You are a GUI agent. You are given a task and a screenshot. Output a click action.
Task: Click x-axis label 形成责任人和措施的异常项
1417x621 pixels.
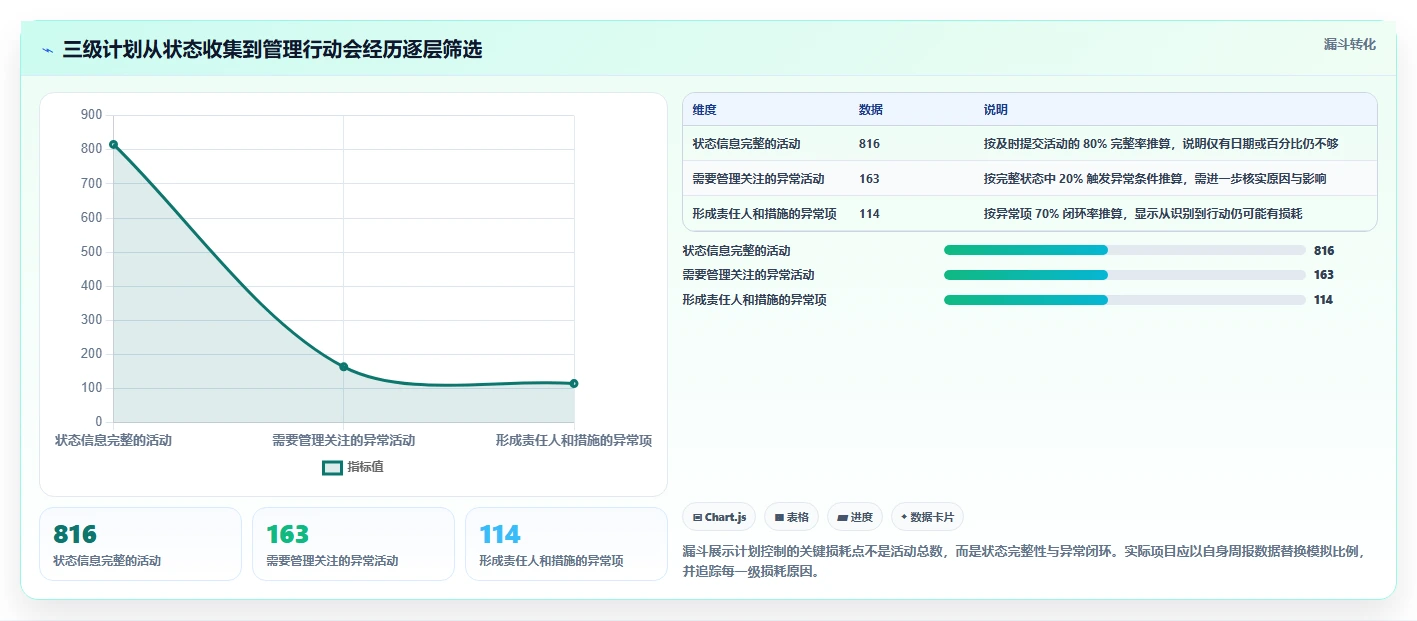point(574,440)
